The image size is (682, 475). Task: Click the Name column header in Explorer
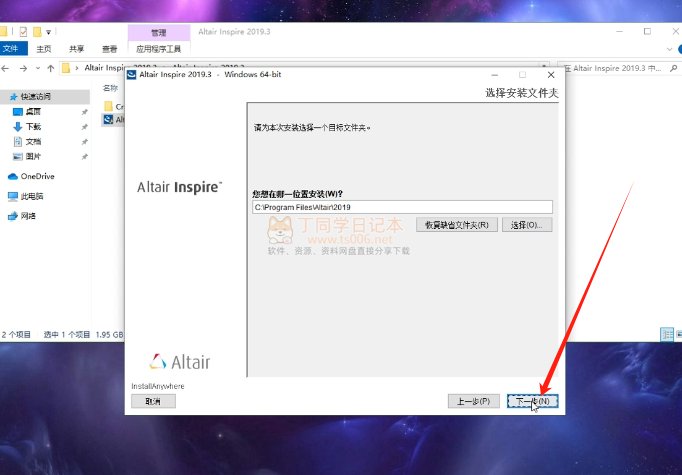click(x=110, y=88)
